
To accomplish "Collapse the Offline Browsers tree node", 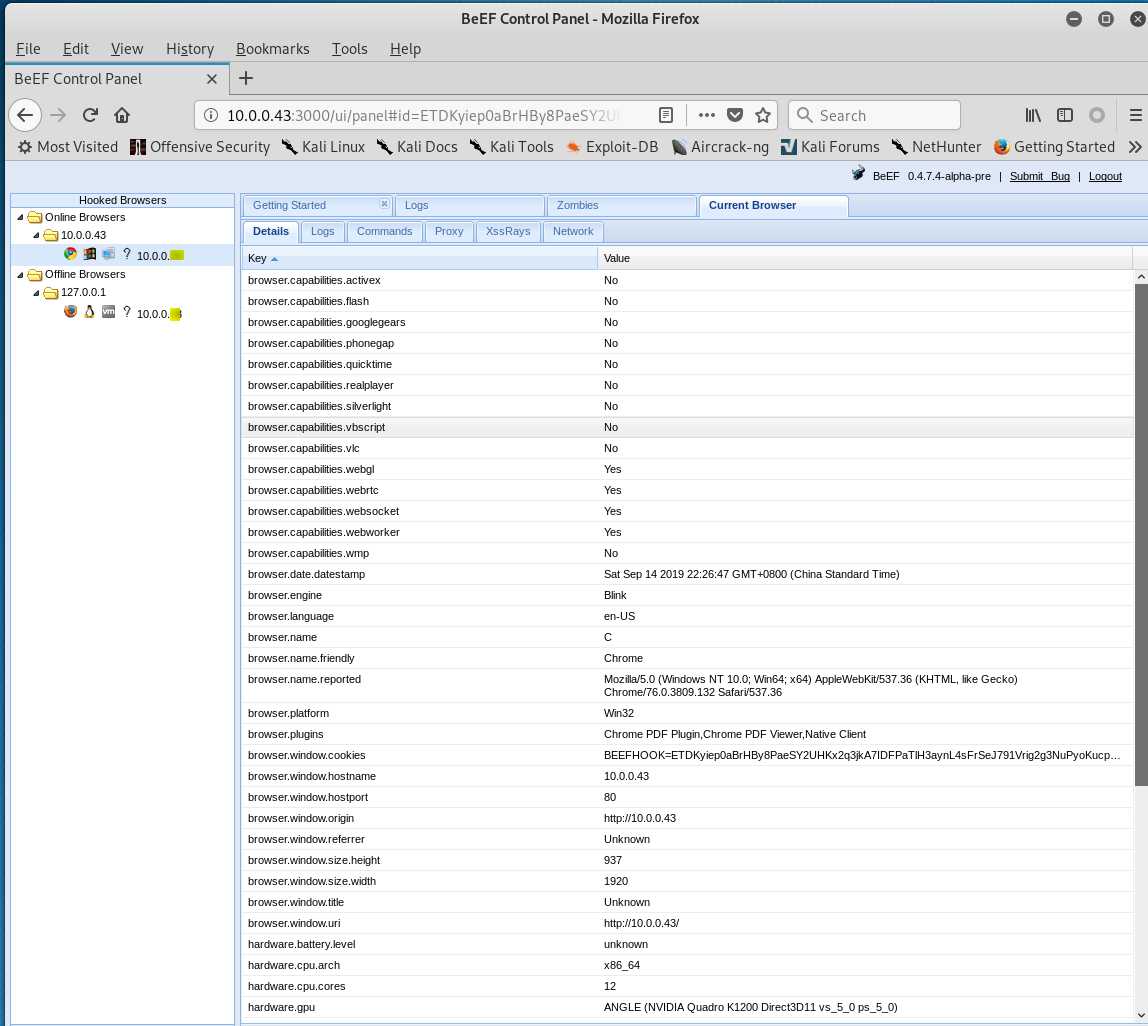I will point(20,275).
